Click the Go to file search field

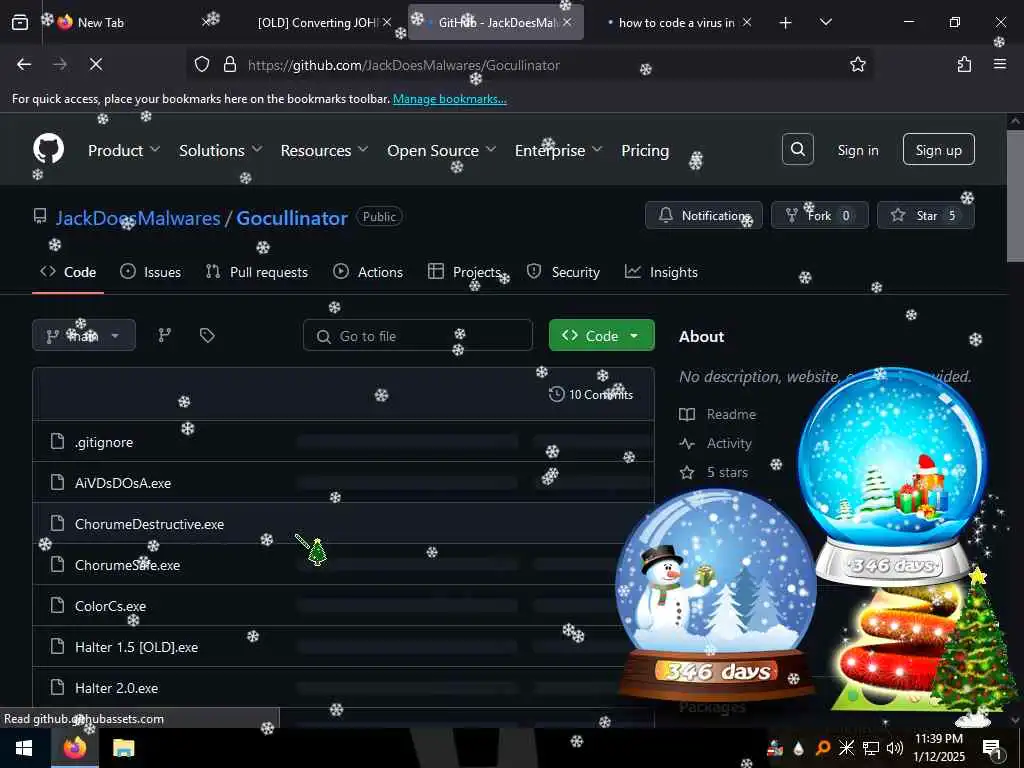417,335
